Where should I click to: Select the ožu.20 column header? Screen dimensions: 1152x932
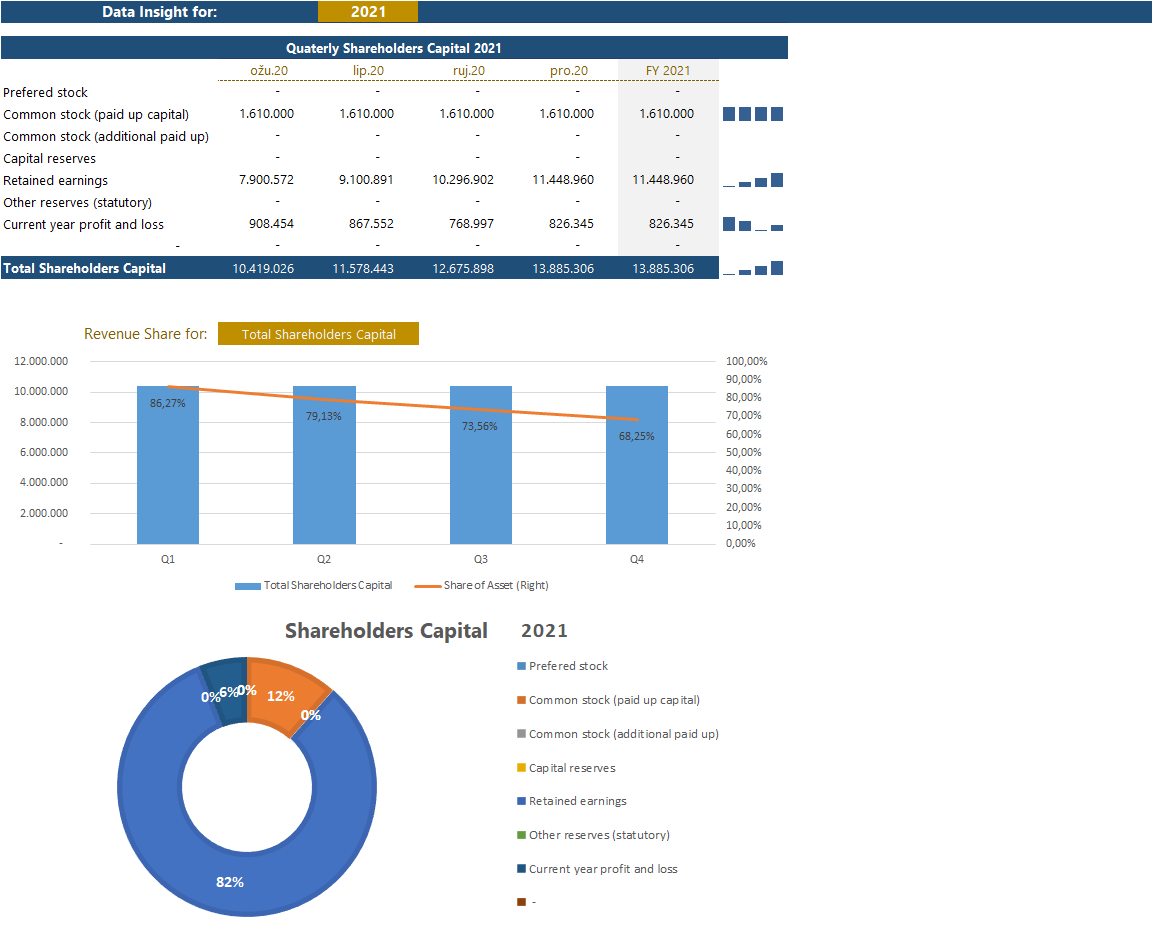(x=269, y=71)
